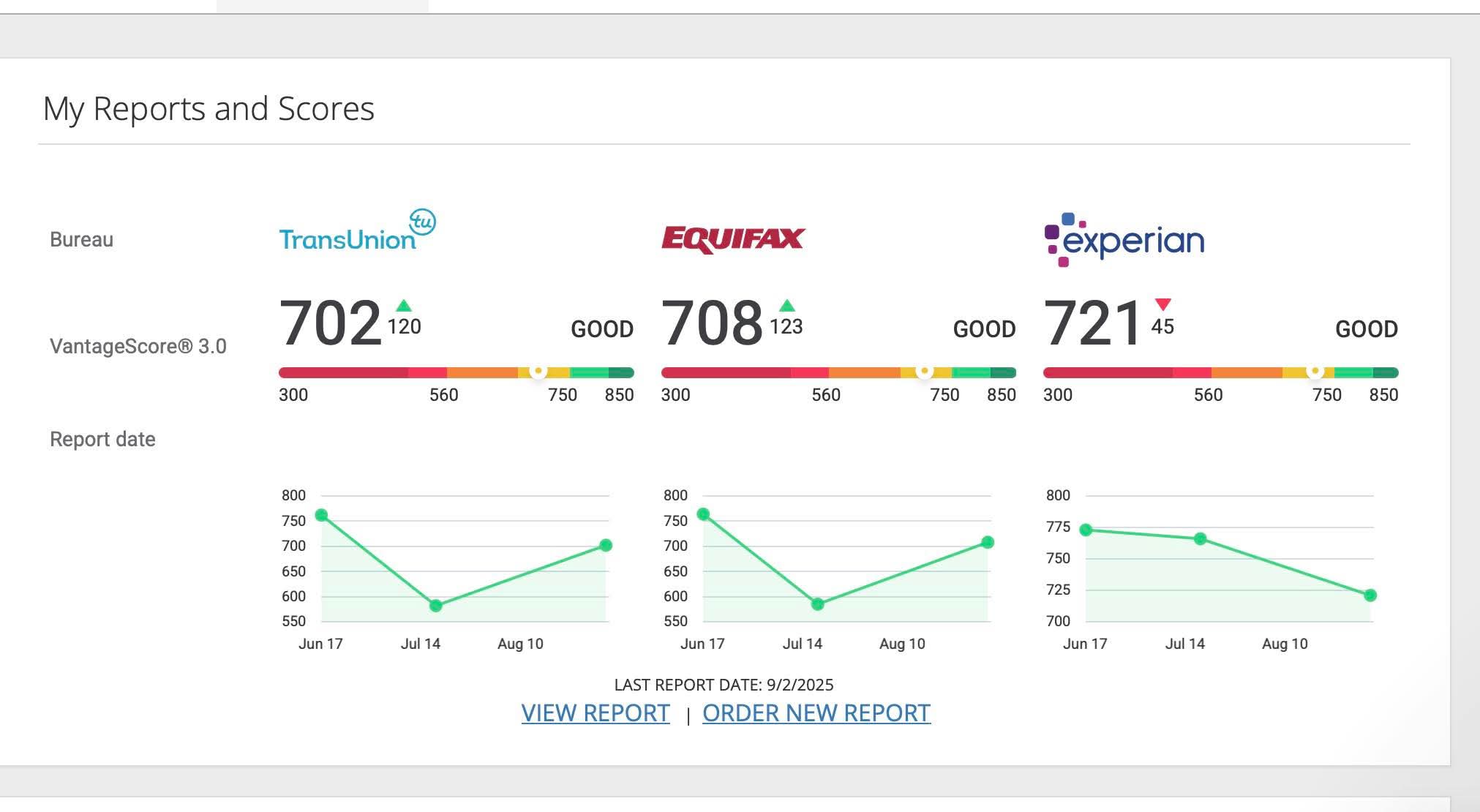Click the Jun 17 label on Experian chart
This screenshot has height=812, width=1480.
pos(1085,644)
